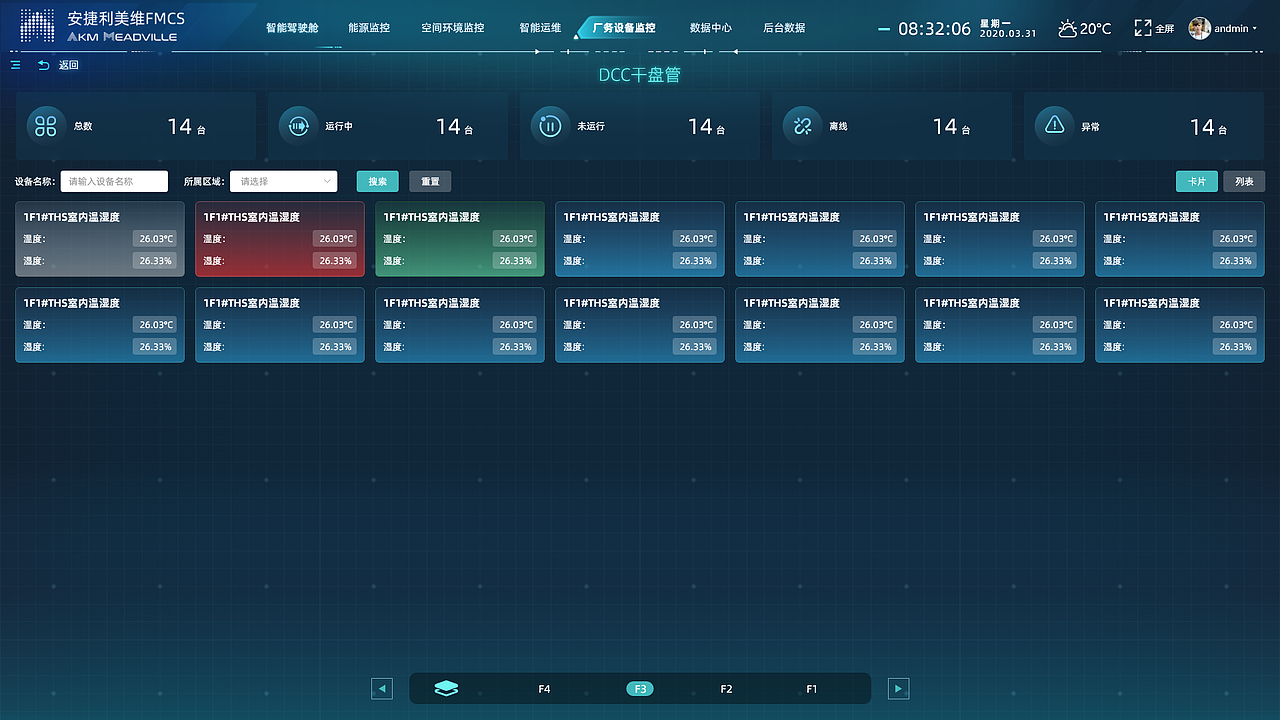Click the 运行中 running status icon

[298, 126]
